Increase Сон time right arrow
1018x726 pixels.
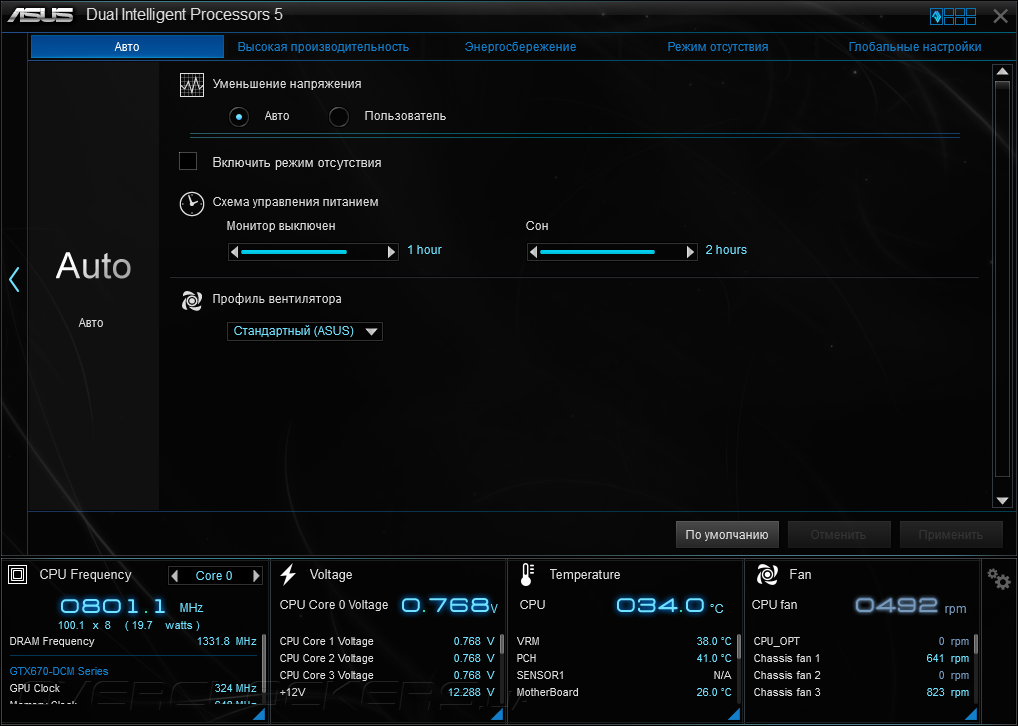click(691, 252)
